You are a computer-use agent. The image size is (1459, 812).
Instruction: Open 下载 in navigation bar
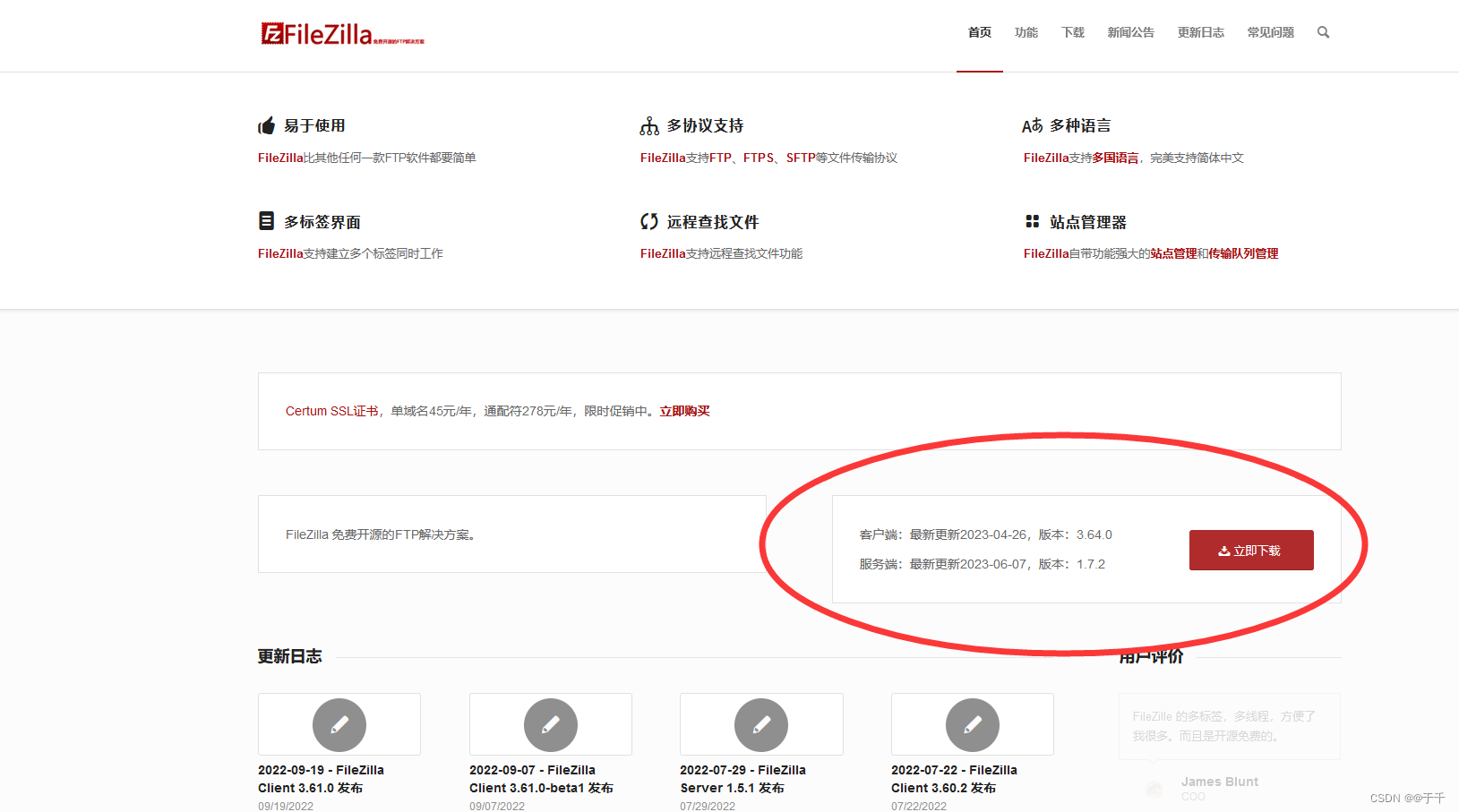coord(1073,32)
